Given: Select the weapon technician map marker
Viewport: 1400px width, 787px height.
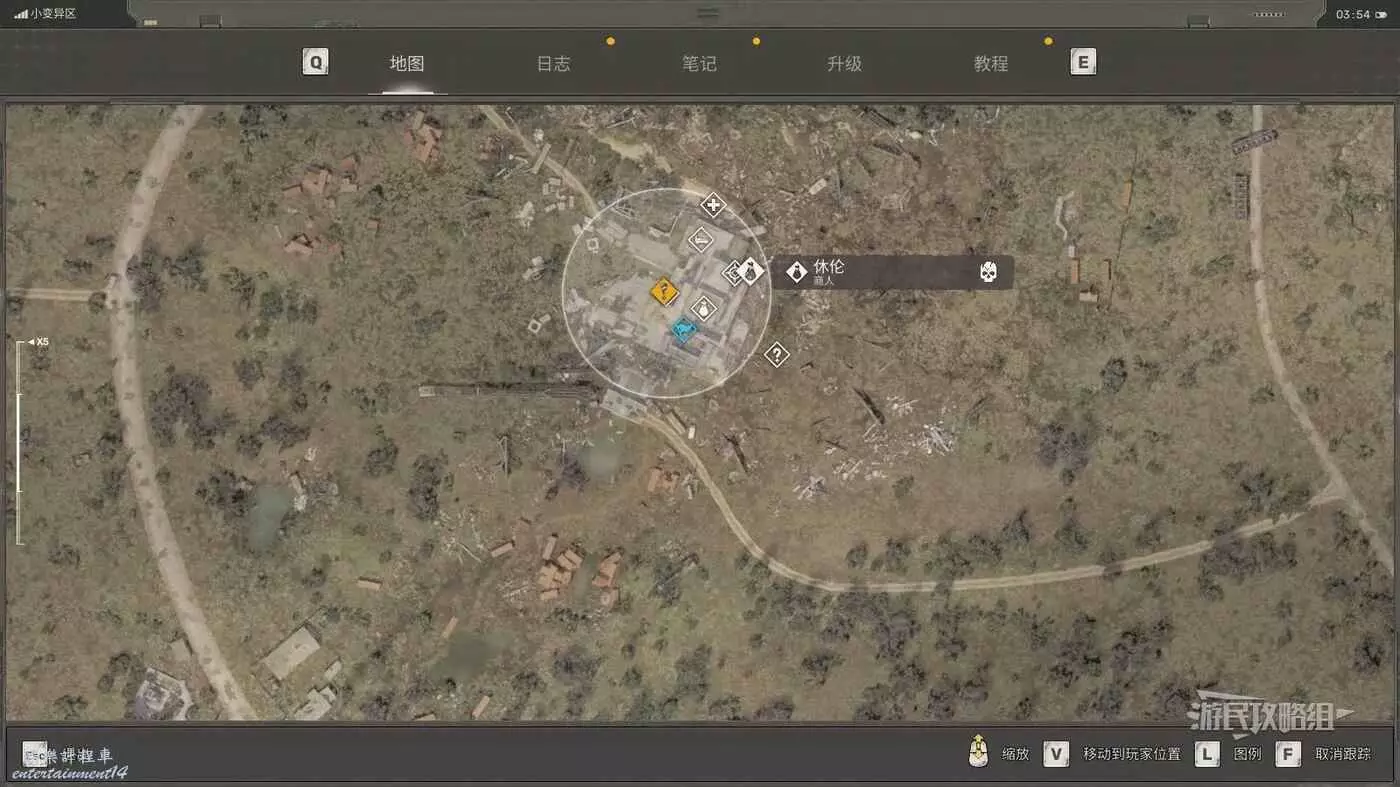Looking at the screenshot, I should tap(702, 240).
